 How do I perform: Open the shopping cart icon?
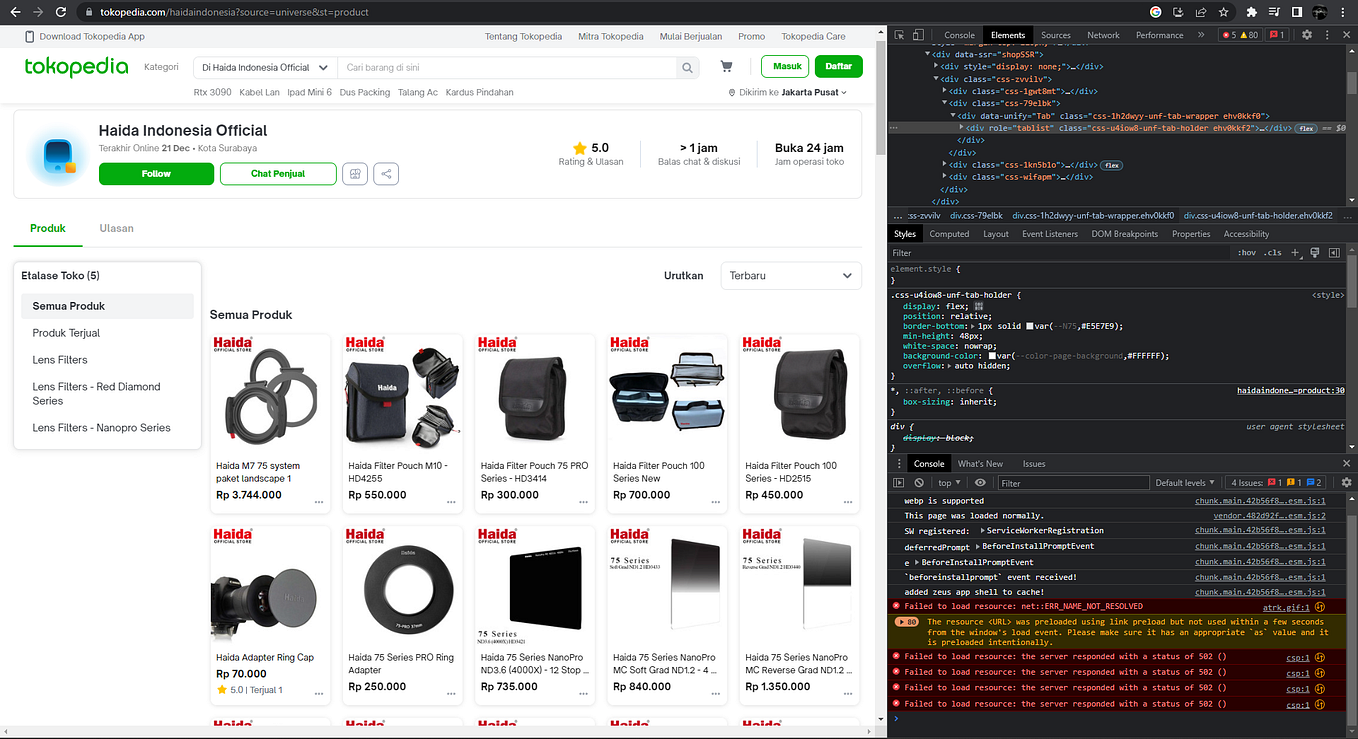point(727,65)
